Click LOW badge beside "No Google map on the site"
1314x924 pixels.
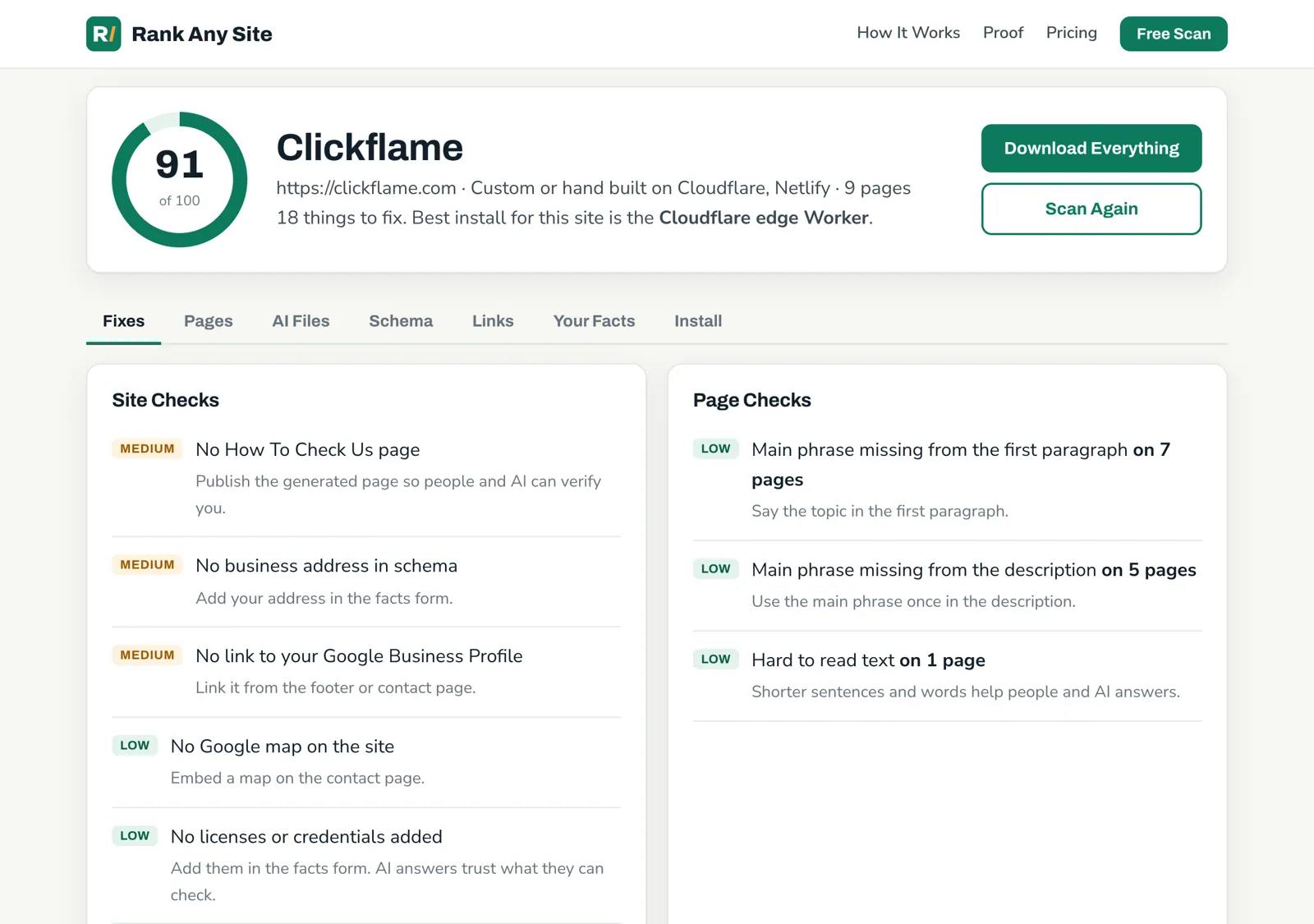pos(135,745)
